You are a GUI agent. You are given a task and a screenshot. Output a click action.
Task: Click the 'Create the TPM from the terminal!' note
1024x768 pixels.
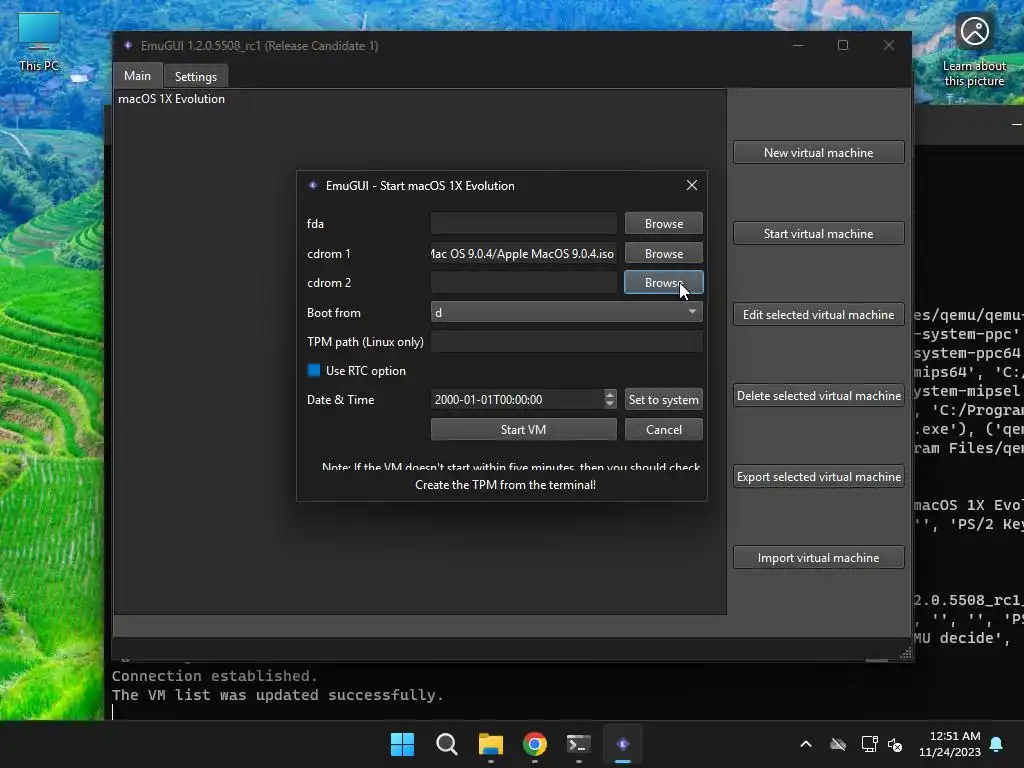(505, 485)
